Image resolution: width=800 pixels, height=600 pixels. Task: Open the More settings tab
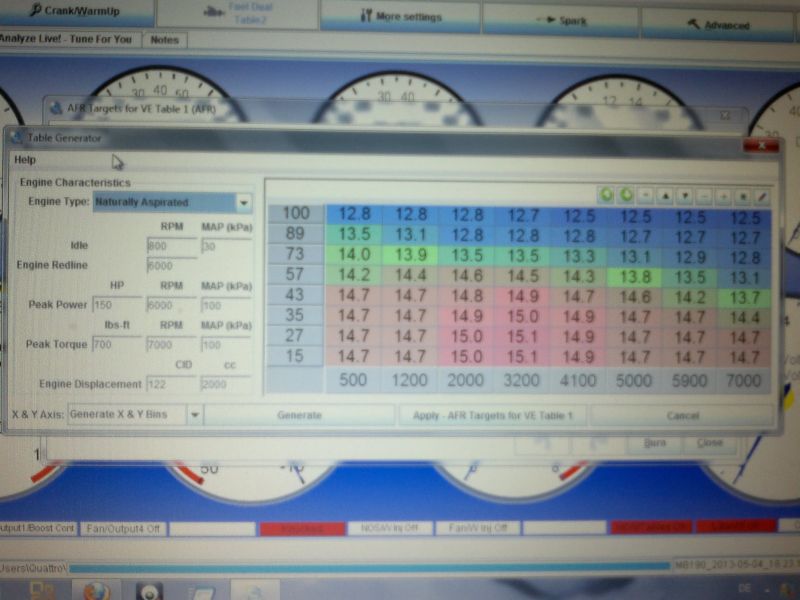coord(399,16)
